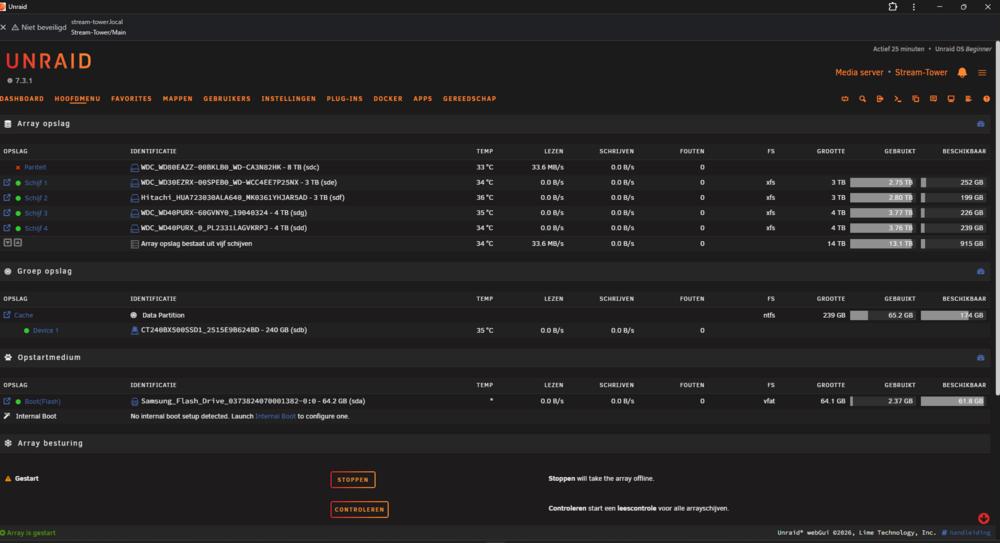Click the Controleren button
1000x543 pixels.
[360, 510]
